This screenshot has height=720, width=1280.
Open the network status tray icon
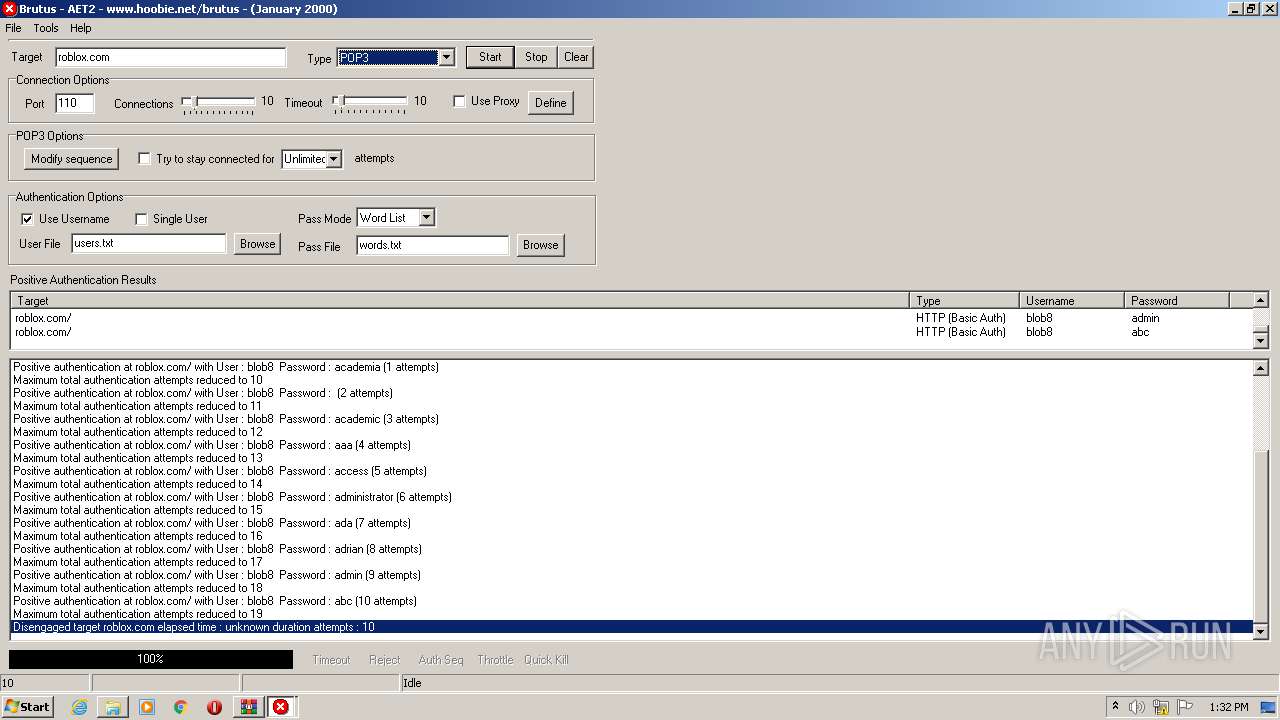pos(1161,707)
